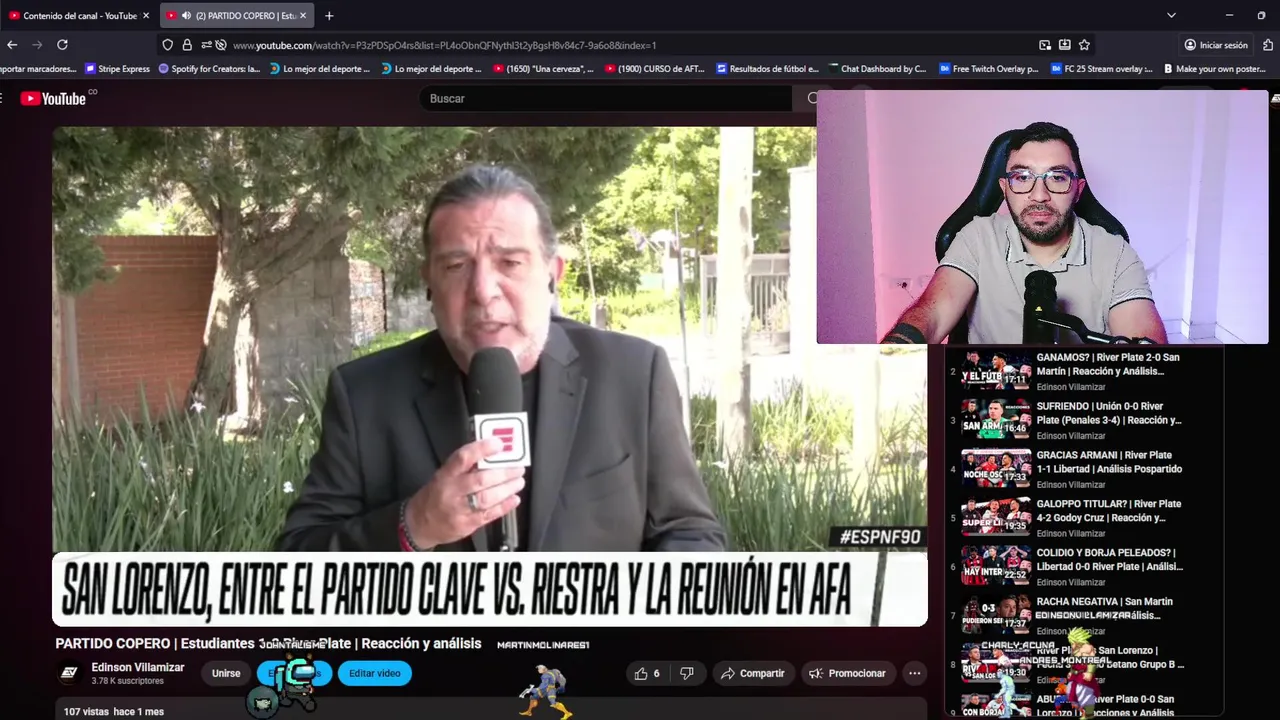Viewport: 1280px width, 720px height.
Task: Open the three-dot more actions menu
Action: point(914,674)
